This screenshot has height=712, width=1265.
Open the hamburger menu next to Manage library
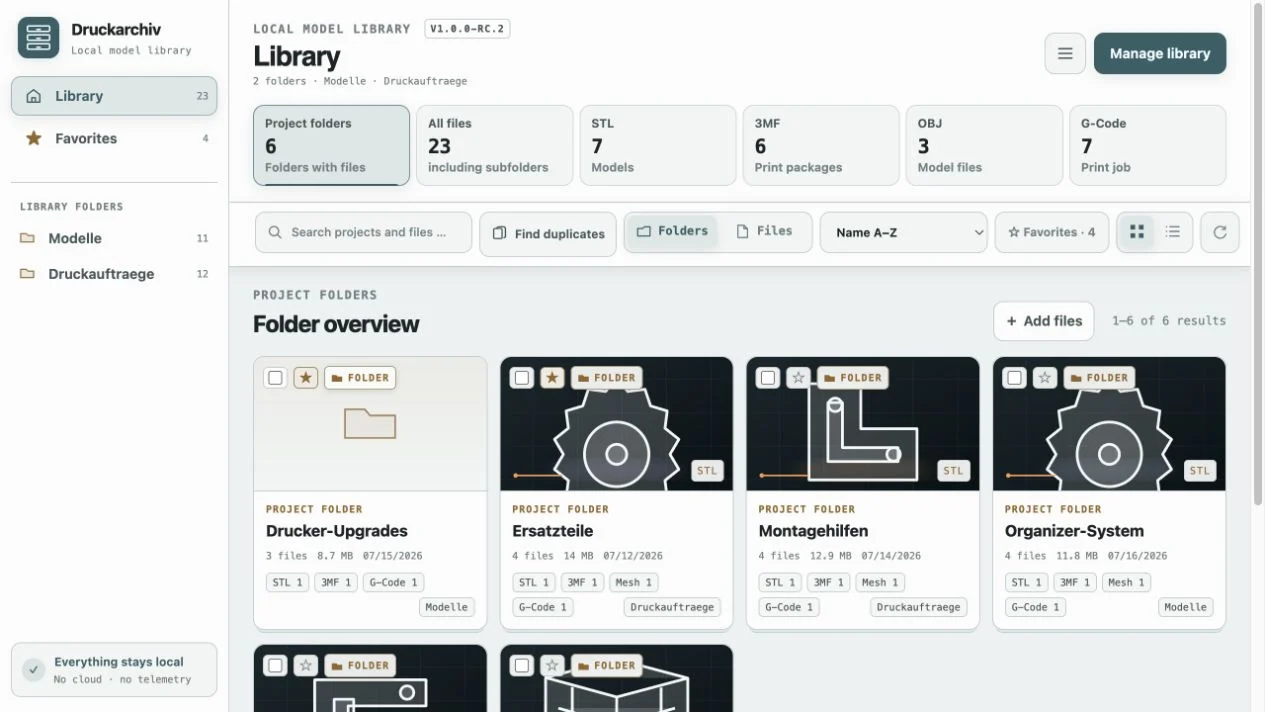[1065, 54]
